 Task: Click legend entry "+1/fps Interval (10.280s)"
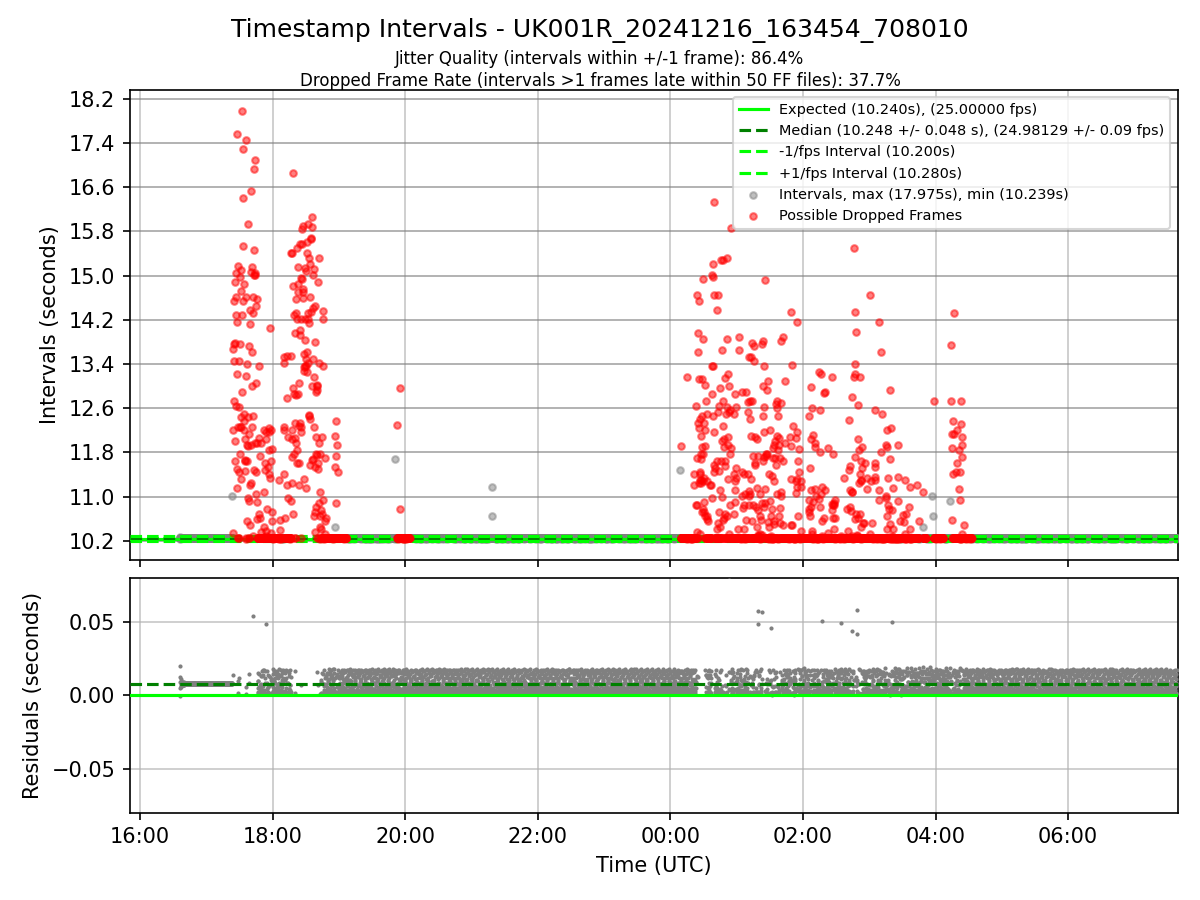coord(867,172)
